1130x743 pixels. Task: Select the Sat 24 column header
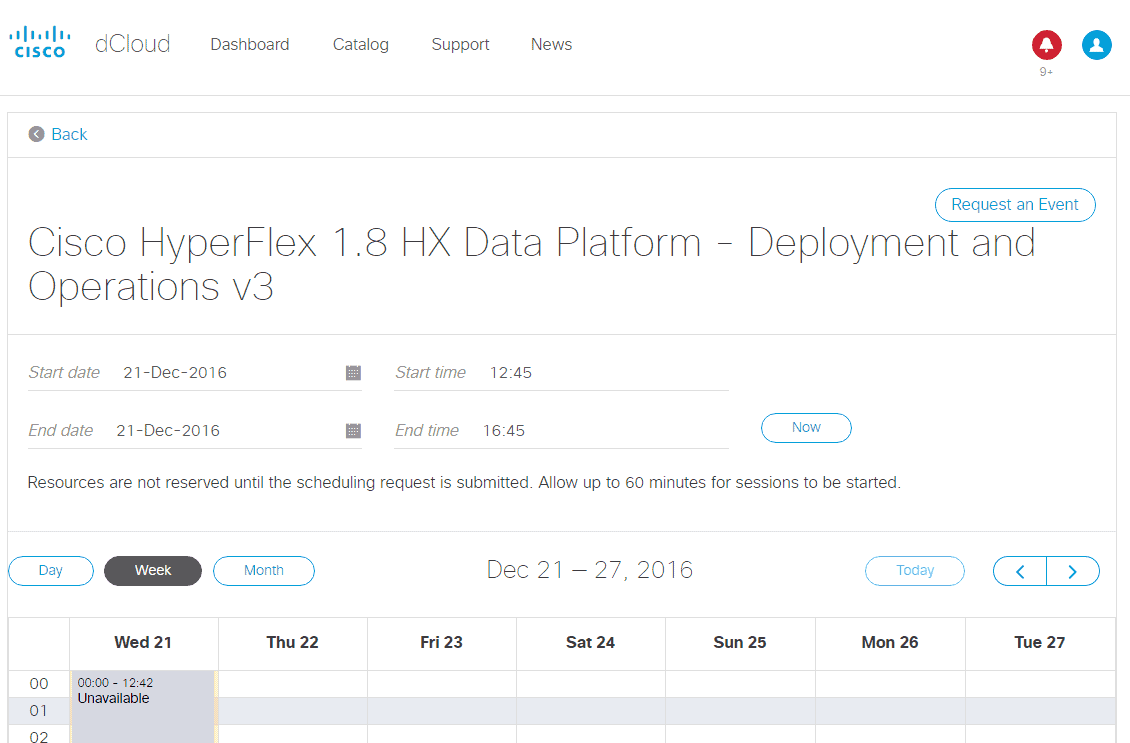point(591,643)
